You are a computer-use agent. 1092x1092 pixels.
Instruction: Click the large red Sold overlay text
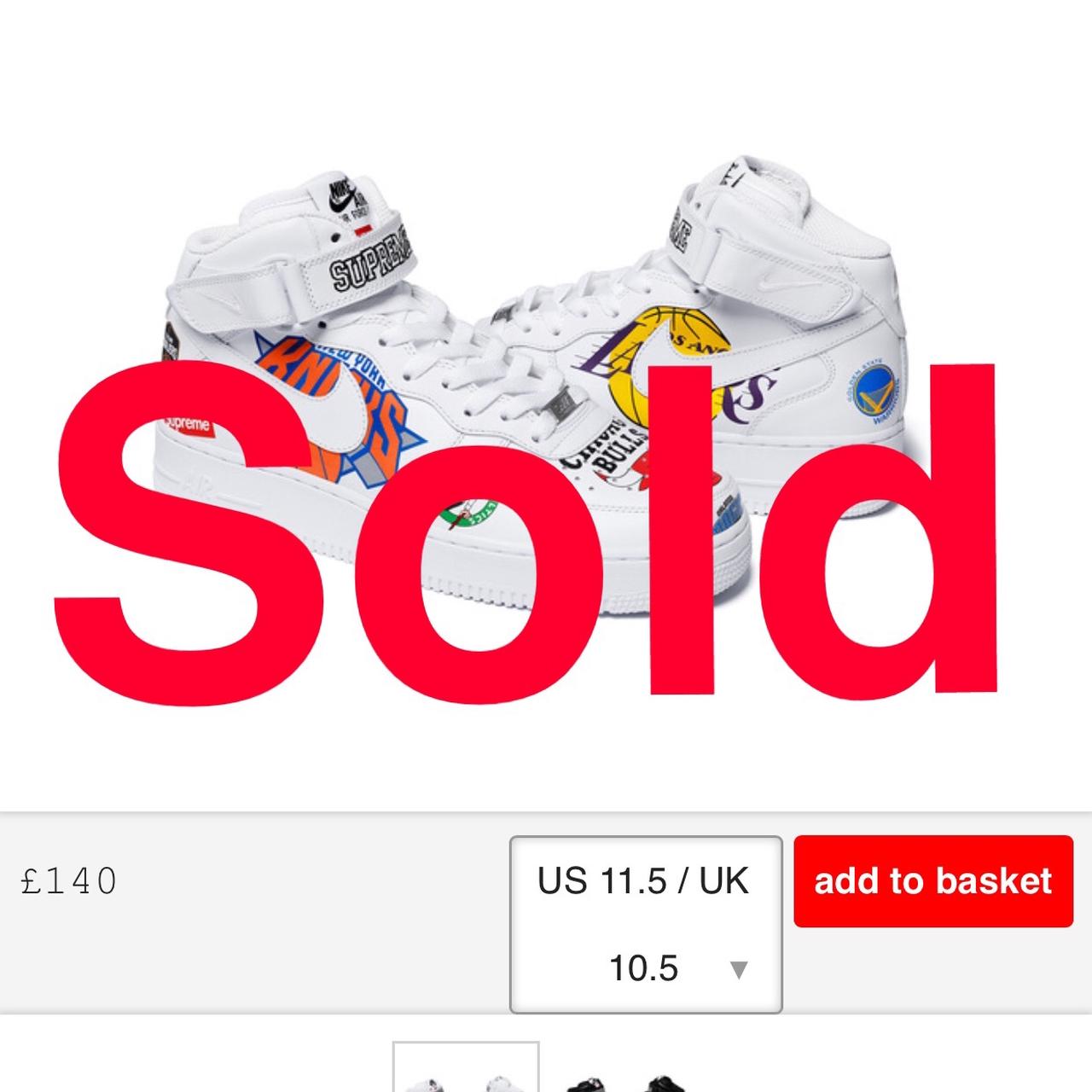click(x=526, y=531)
